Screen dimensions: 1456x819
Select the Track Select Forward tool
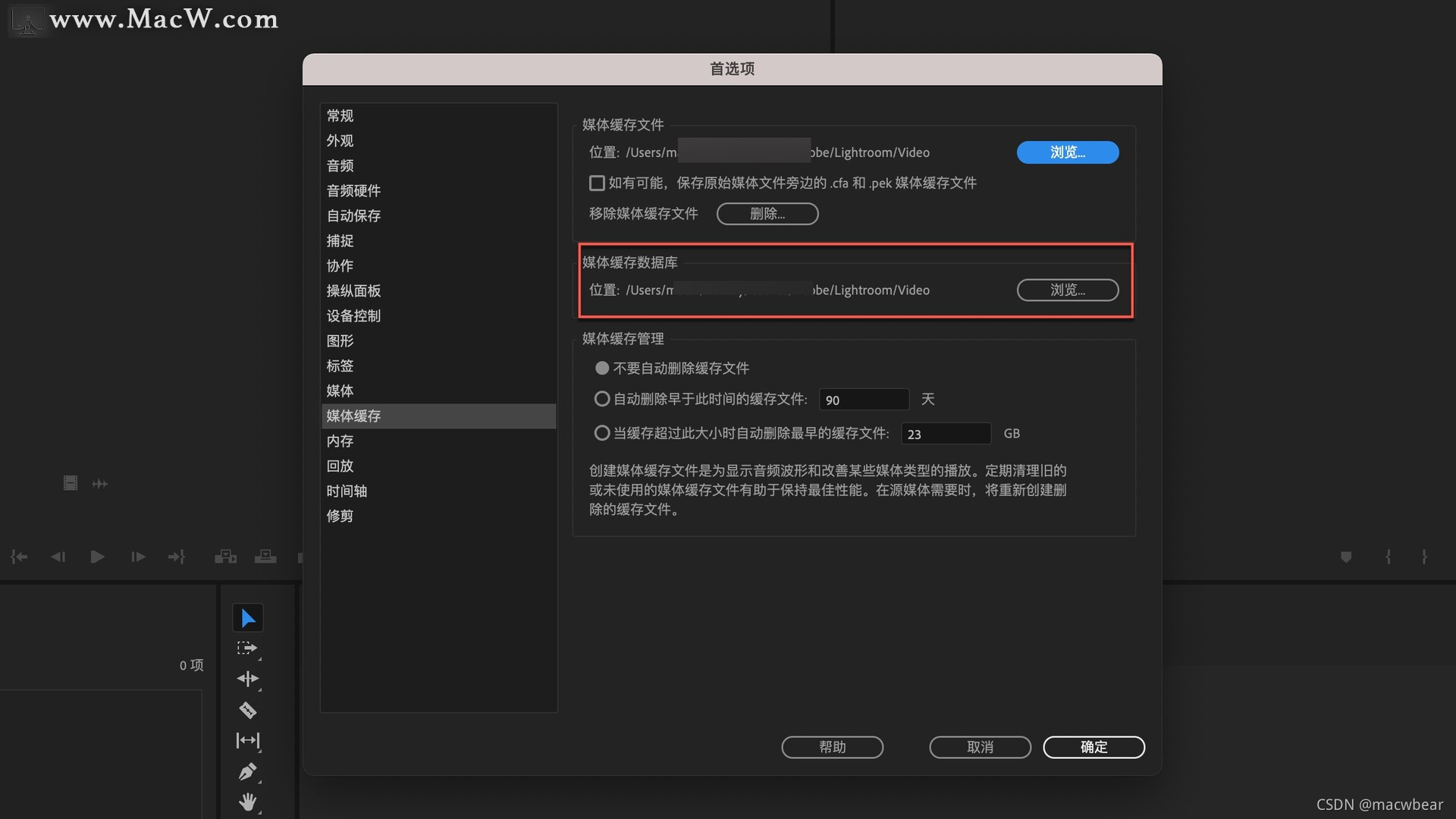[247, 648]
